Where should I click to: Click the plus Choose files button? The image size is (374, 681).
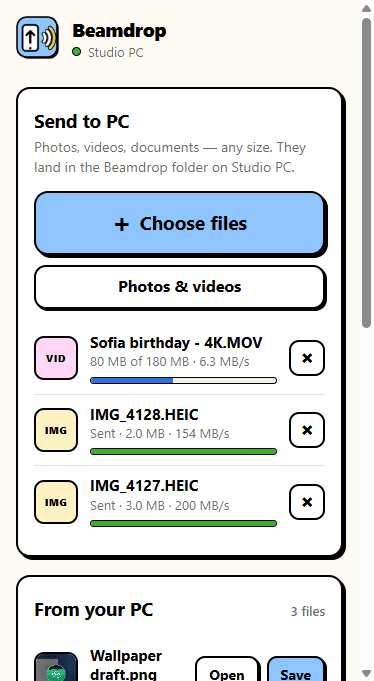pos(179,223)
